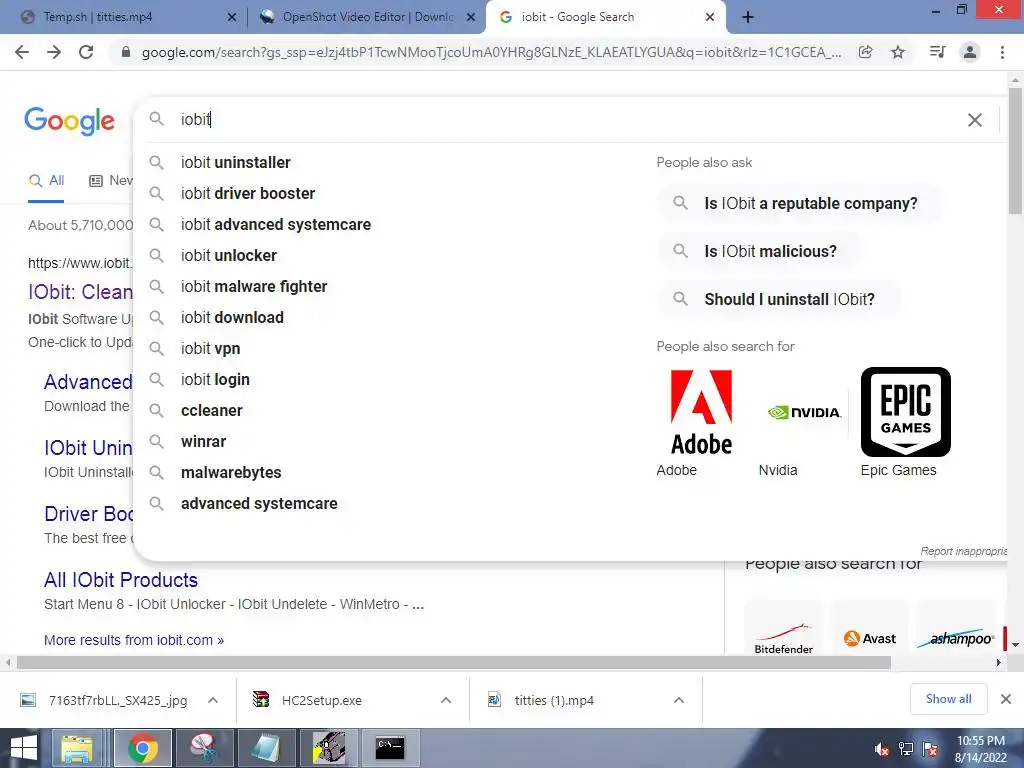Click More results from iobit.com
1024x768 pixels.
point(134,640)
